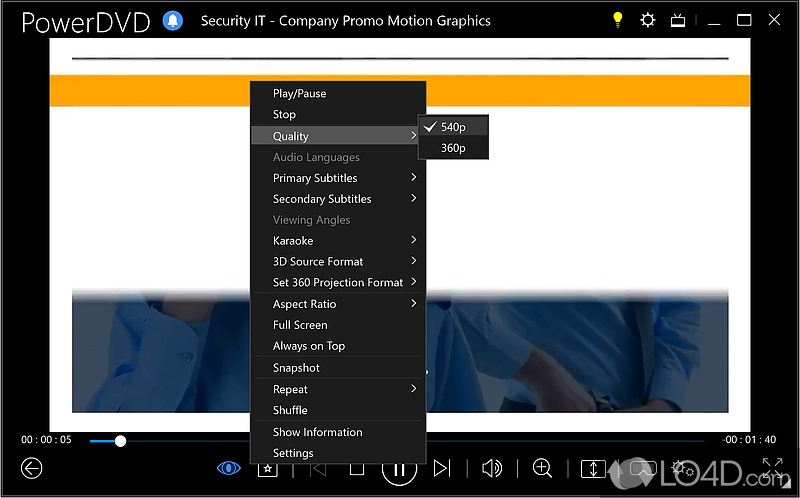Choose Play/Pause from context menu
This screenshot has height=498, width=800.
point(338,93)
